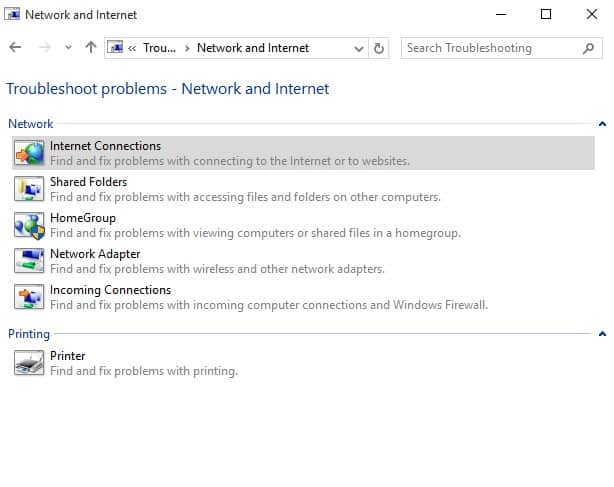614x487 pixels.
Task: Open the recent locations dropdown arrow
Action: pos(68,48)
